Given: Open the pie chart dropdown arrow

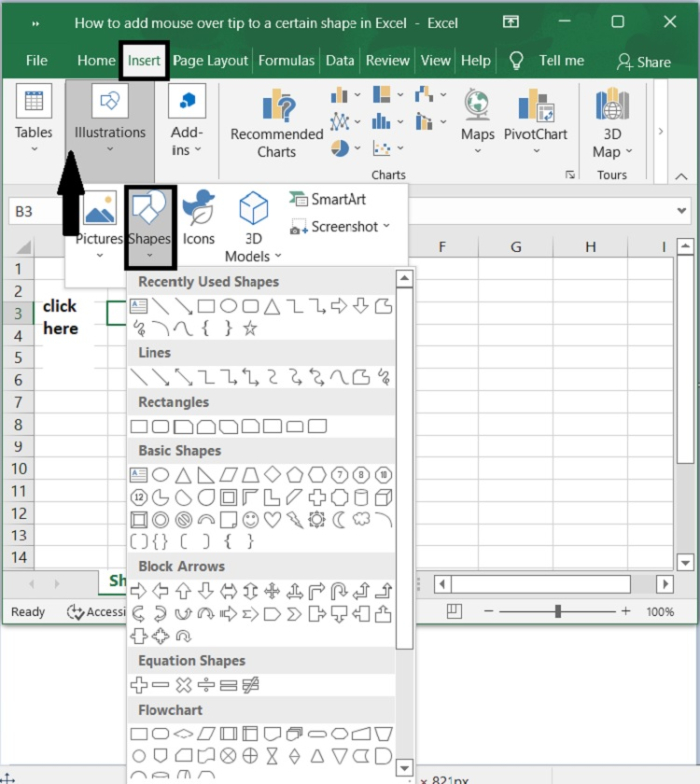Looking at the screenshot, I should 358,148.
